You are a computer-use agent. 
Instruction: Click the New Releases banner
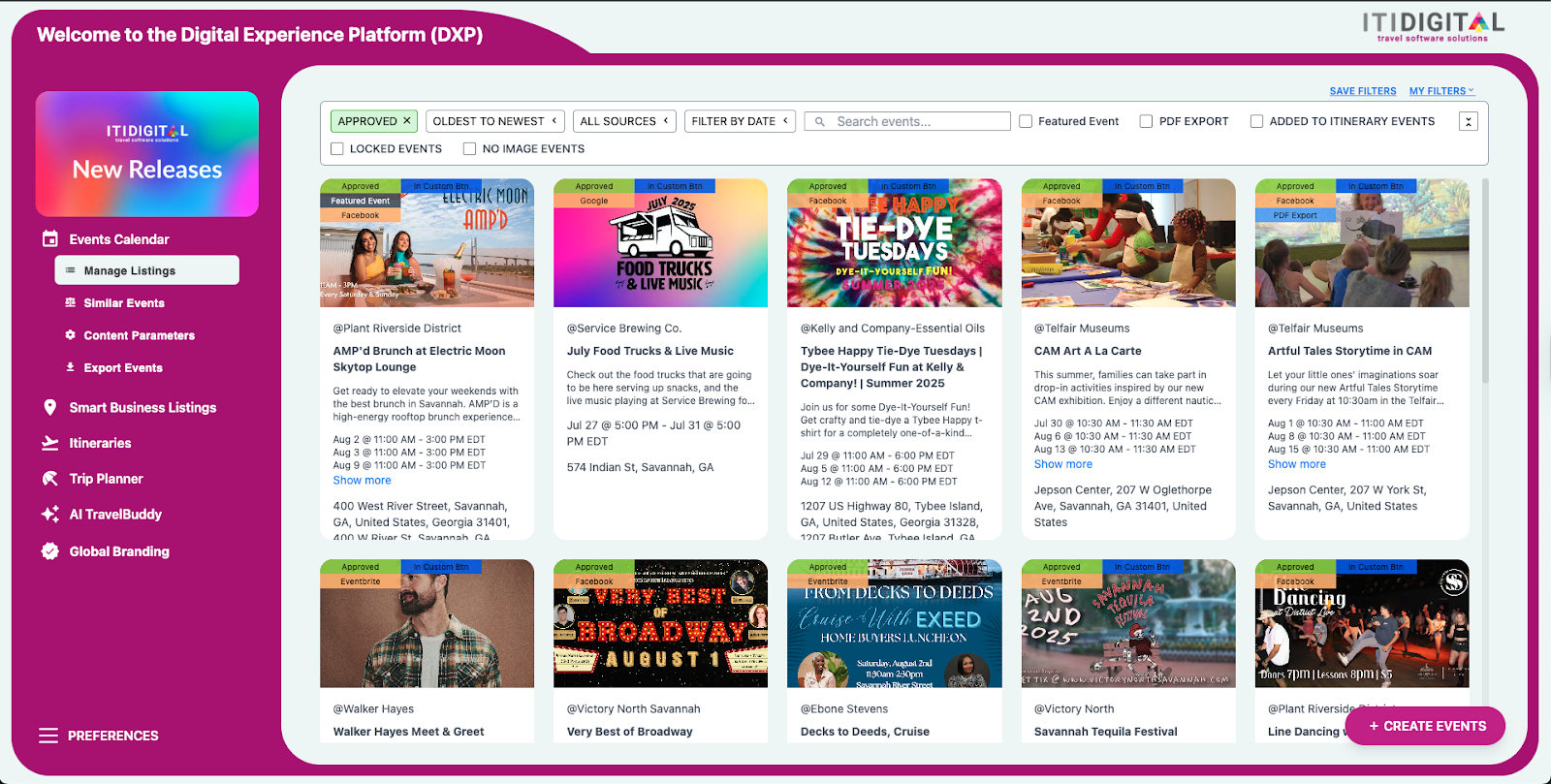point(147,154)
